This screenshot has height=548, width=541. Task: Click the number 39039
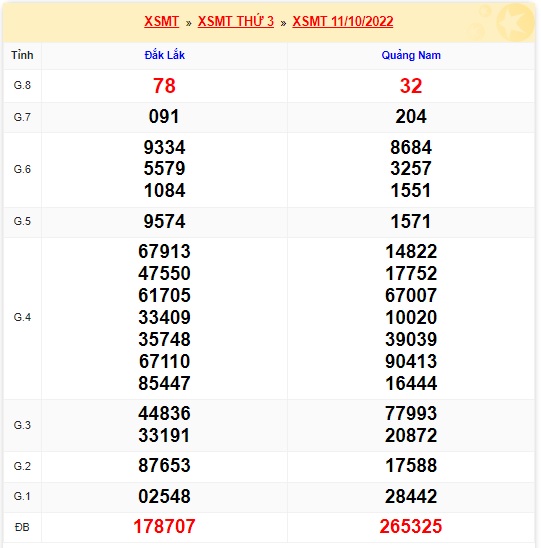(x=411, y=339)
